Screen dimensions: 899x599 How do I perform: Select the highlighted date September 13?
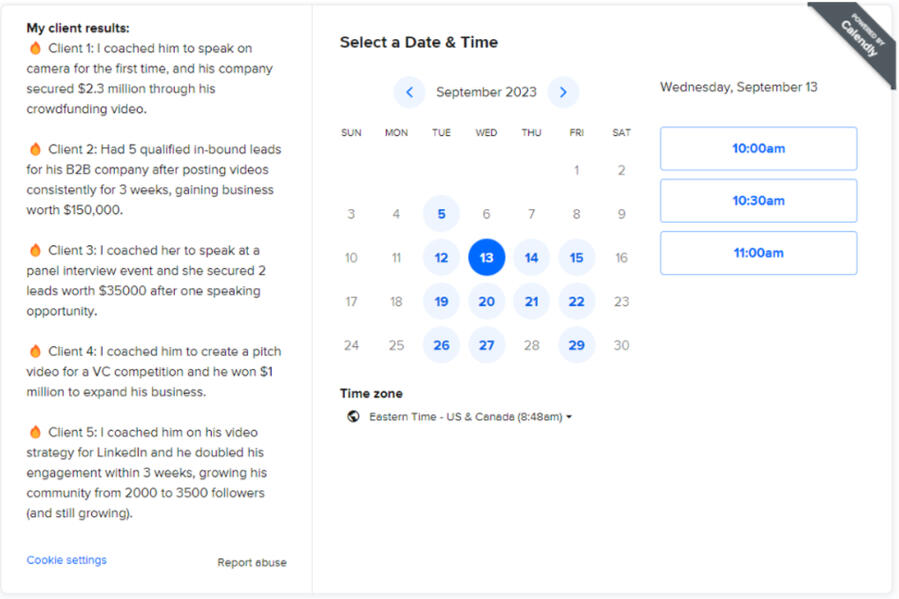(486, 258)
